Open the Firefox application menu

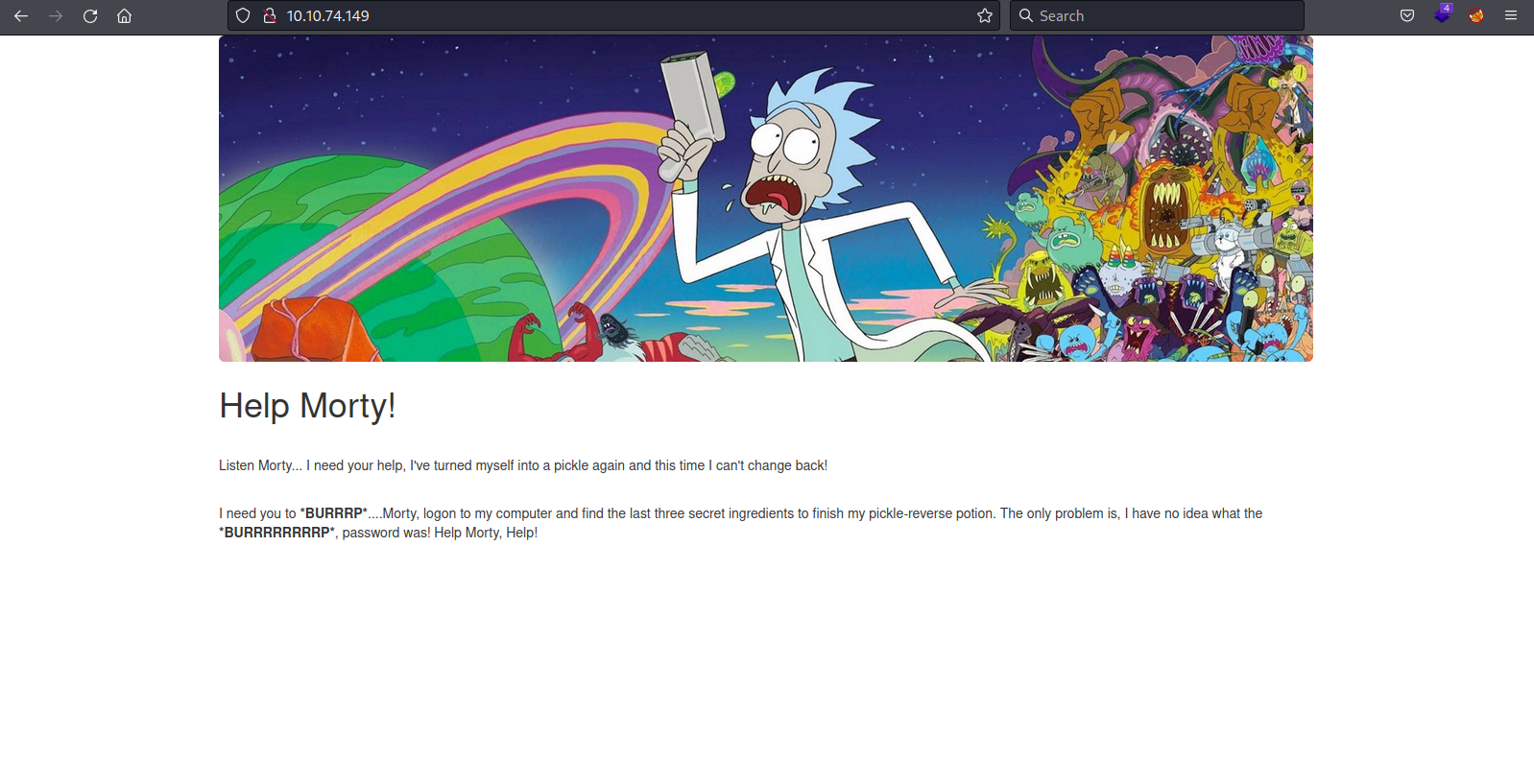pos(1511,15)
